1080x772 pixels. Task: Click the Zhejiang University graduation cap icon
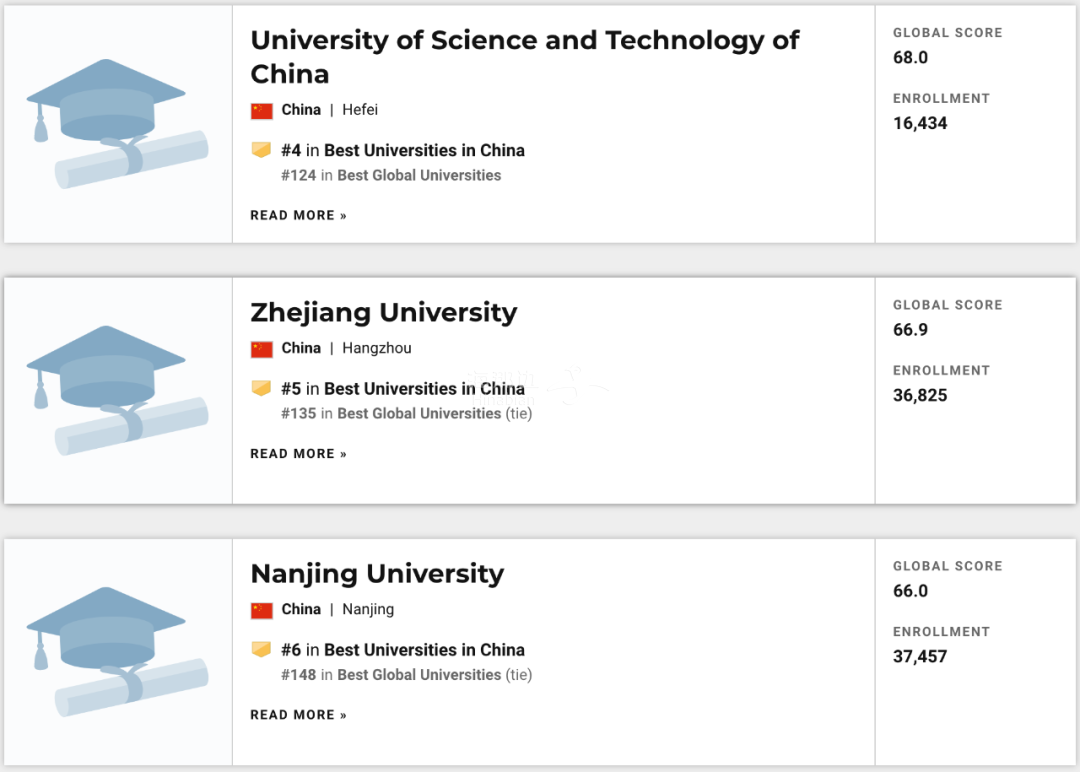[x=117, y=390]
